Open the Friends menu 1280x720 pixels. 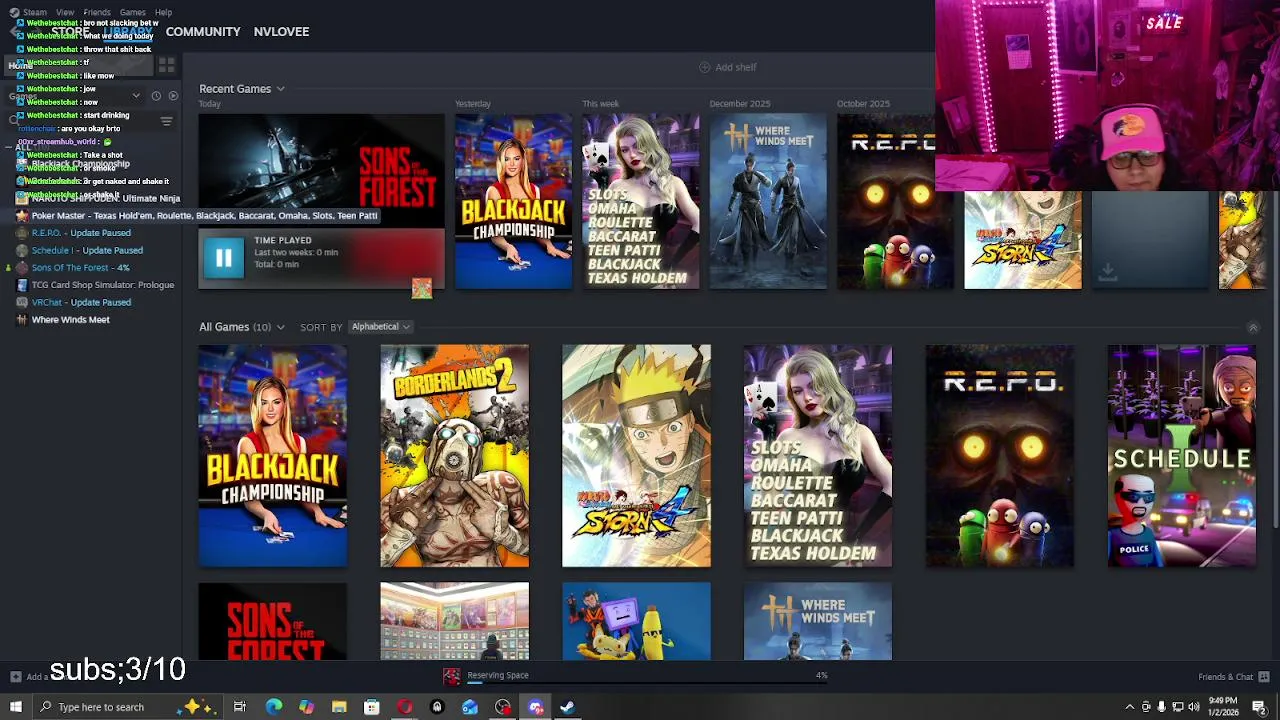(97, 12)
